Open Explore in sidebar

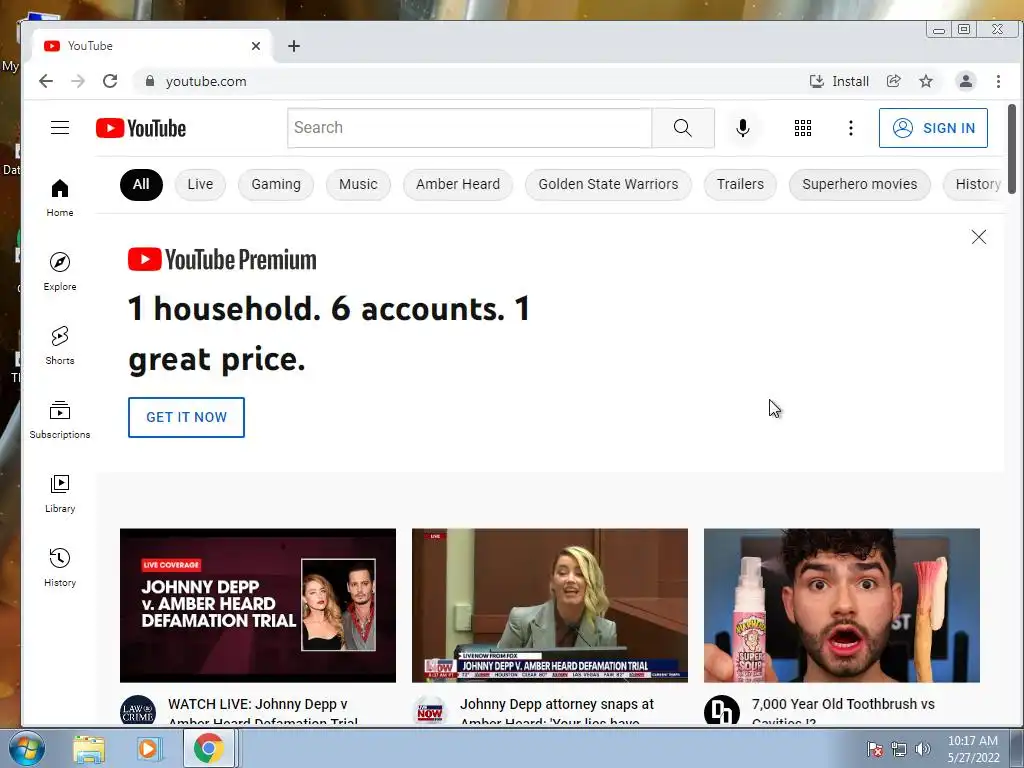coord(59,272)
